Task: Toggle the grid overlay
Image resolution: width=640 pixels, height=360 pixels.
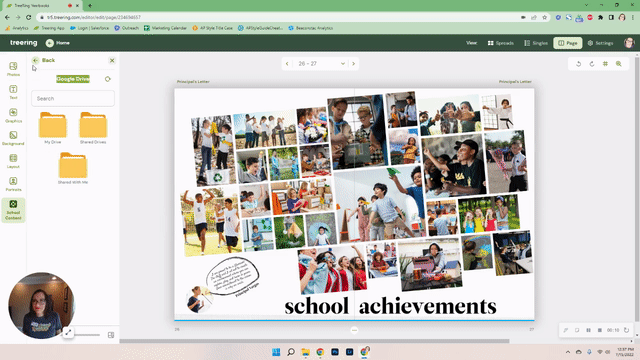Action: tap(605, 64)
